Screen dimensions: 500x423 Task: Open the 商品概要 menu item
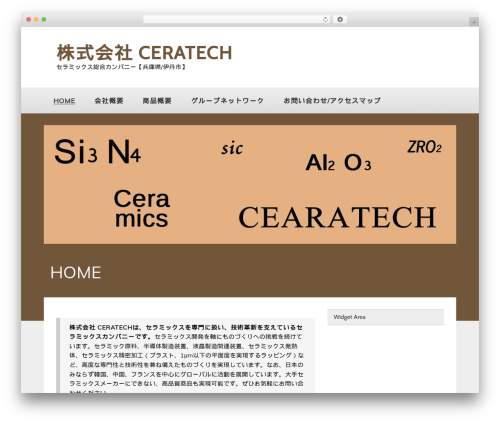157,101
